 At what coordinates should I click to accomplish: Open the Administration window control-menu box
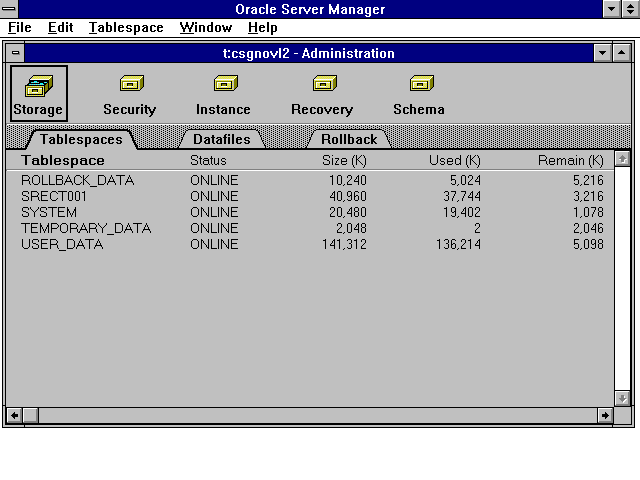click(16, 53)
